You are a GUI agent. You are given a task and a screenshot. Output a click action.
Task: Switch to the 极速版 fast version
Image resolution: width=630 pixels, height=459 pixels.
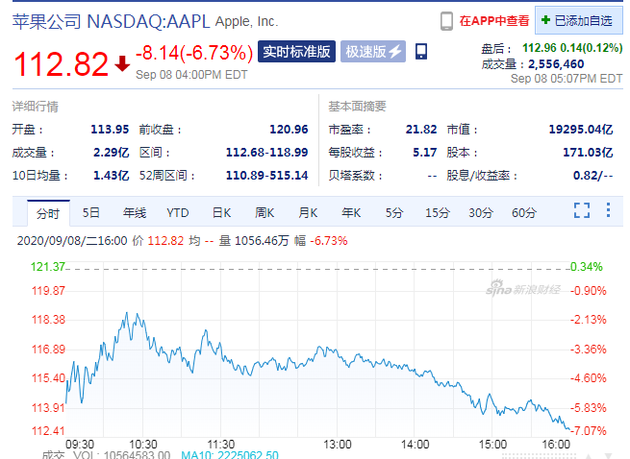point(373,51)
